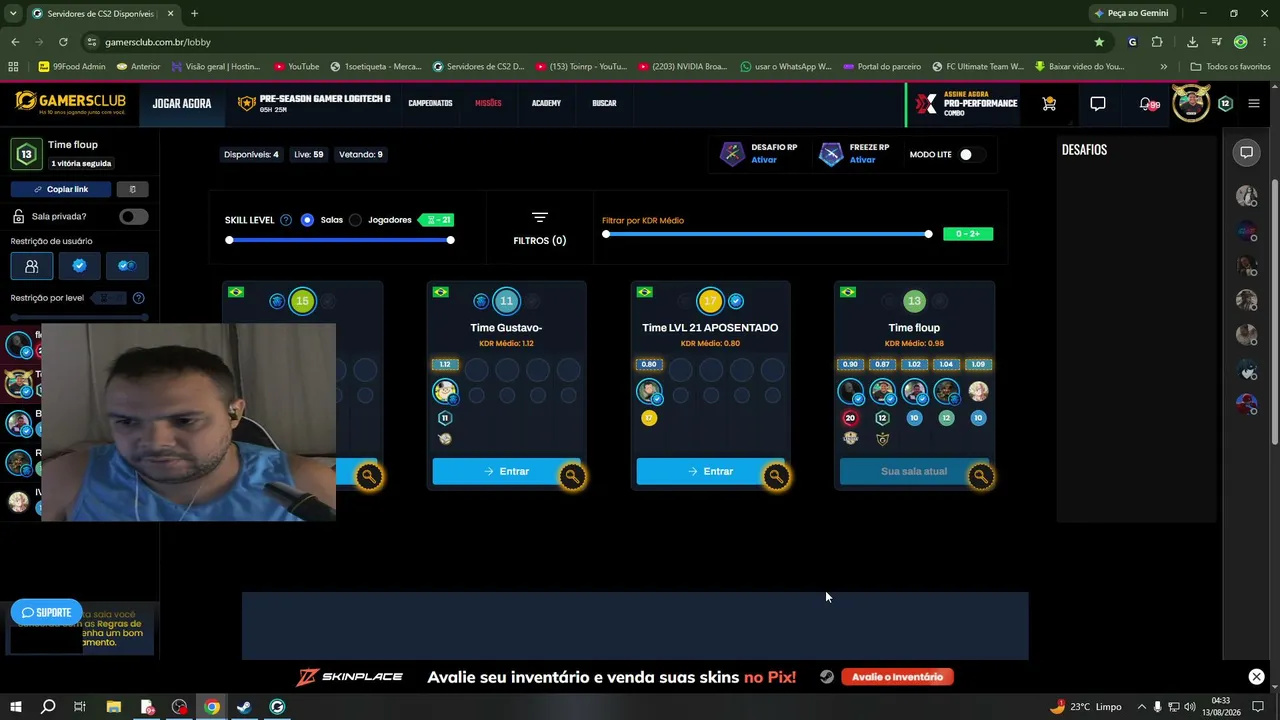This screenshot has width=1280, height=720.
Task: Open the chat bubble in right sidebar
Action: click(x=1246, y=152)
